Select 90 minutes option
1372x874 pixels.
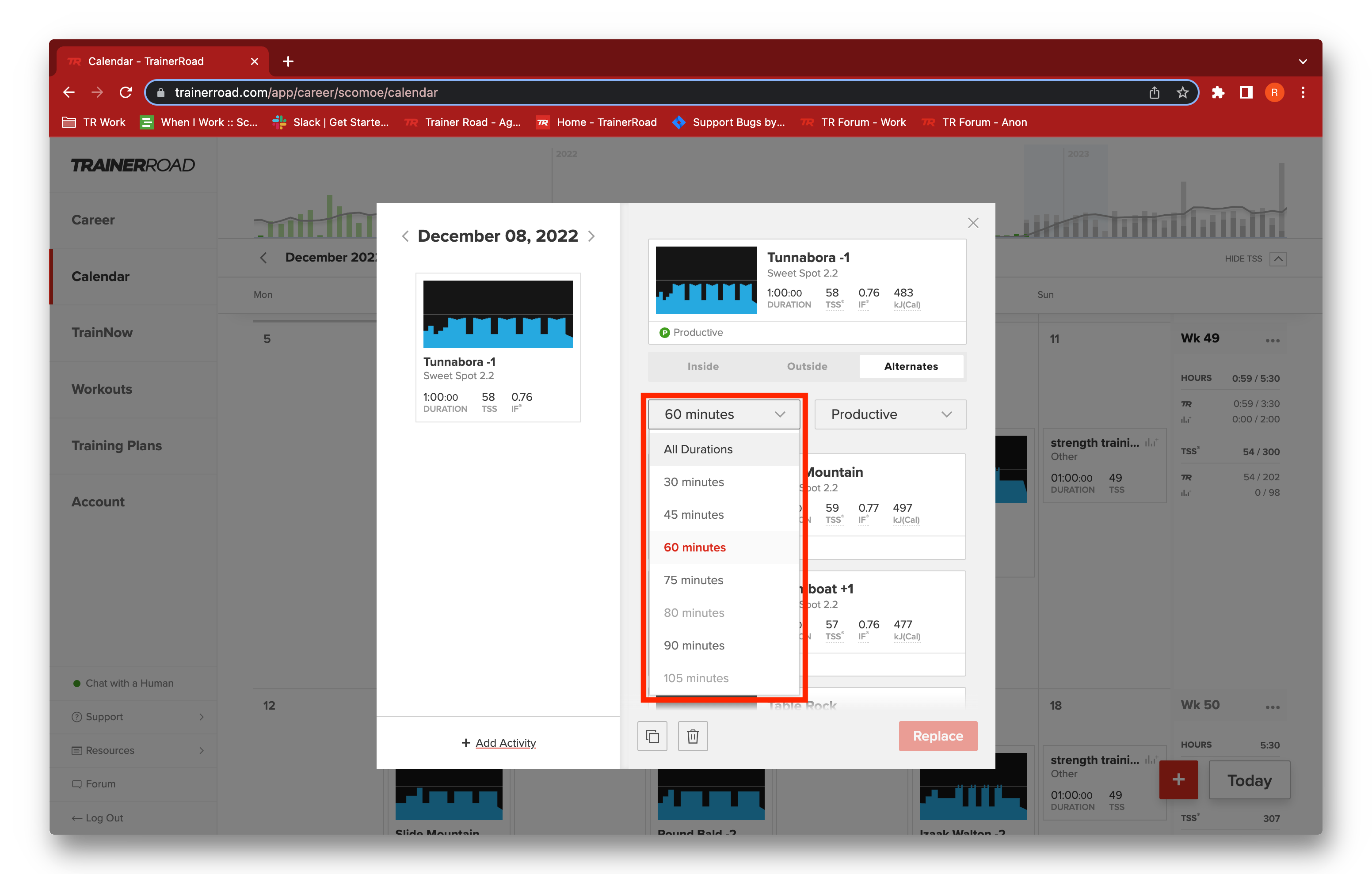coord(724,646)
